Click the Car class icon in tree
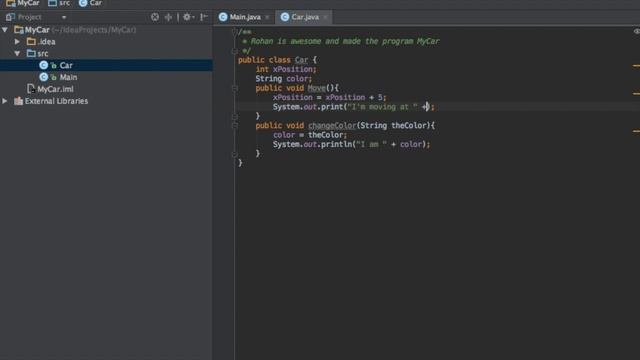Viewport: 640px width, 360px height. point(44,65)
